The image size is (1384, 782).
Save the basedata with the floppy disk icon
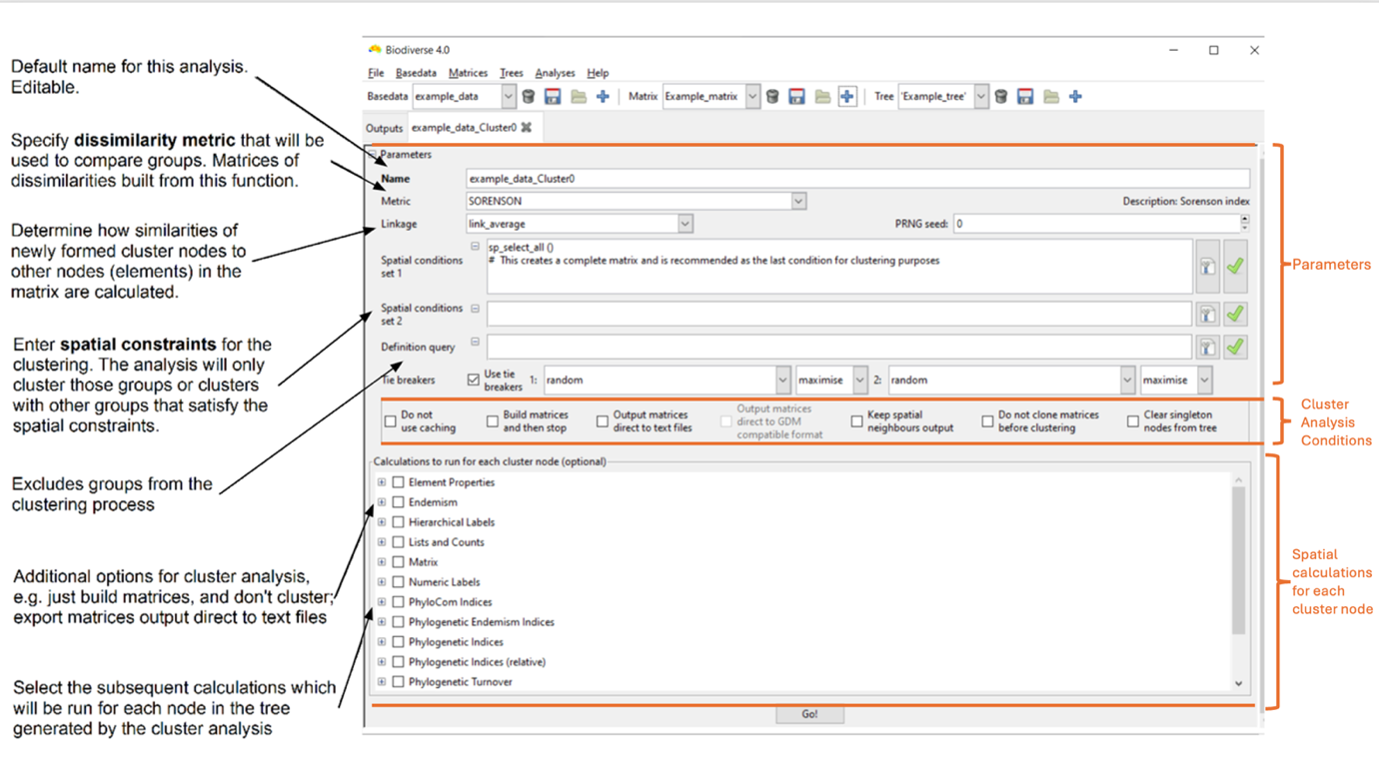pyautogui.click(x=552, y=97)
